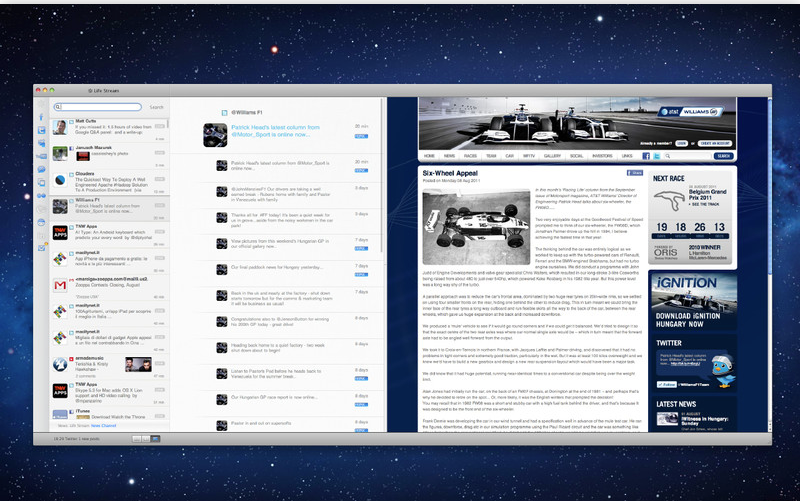
Task: Open the Facebook stream in the sidebar
Action: pyautogui.click(x=41, y=117)
